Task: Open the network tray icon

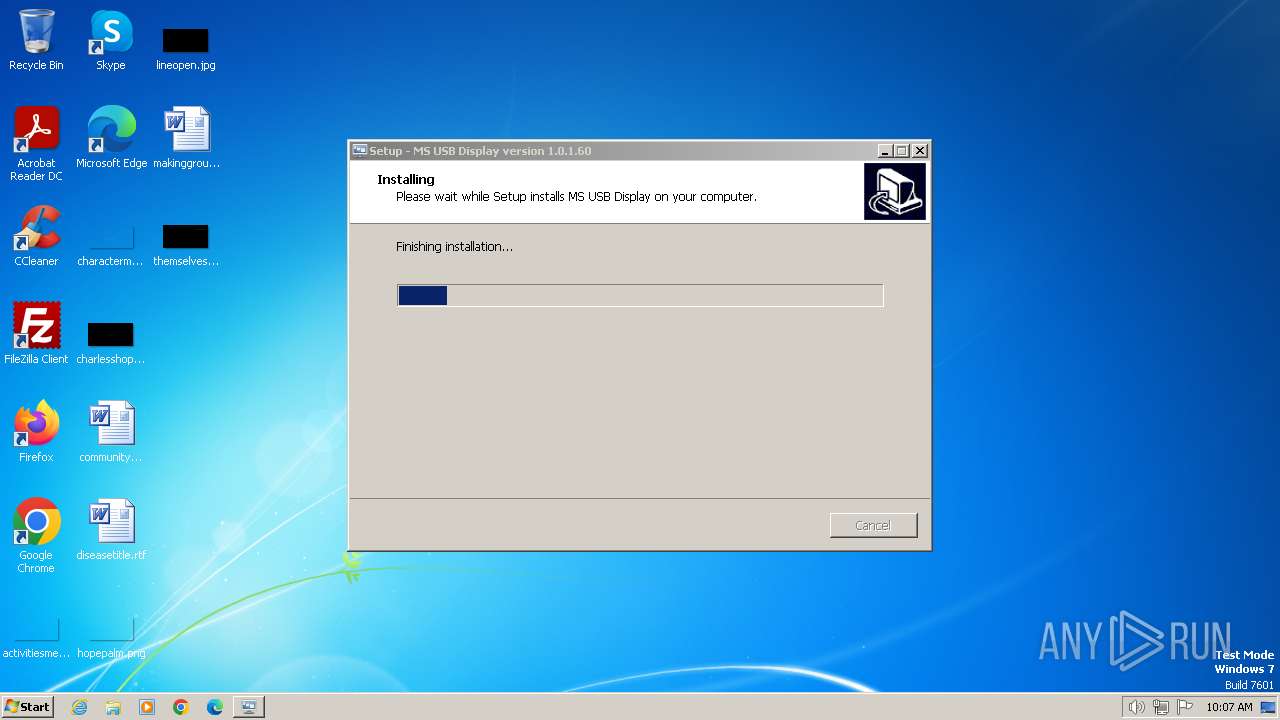Action: coord(1161,707)
